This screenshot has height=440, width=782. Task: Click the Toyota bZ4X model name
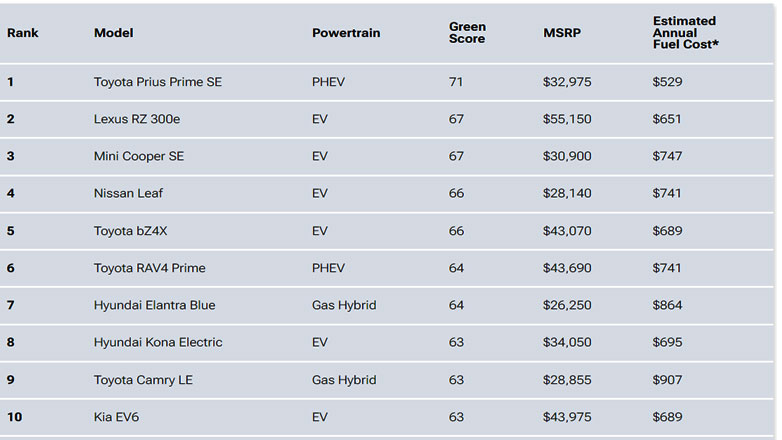[133, 231]
